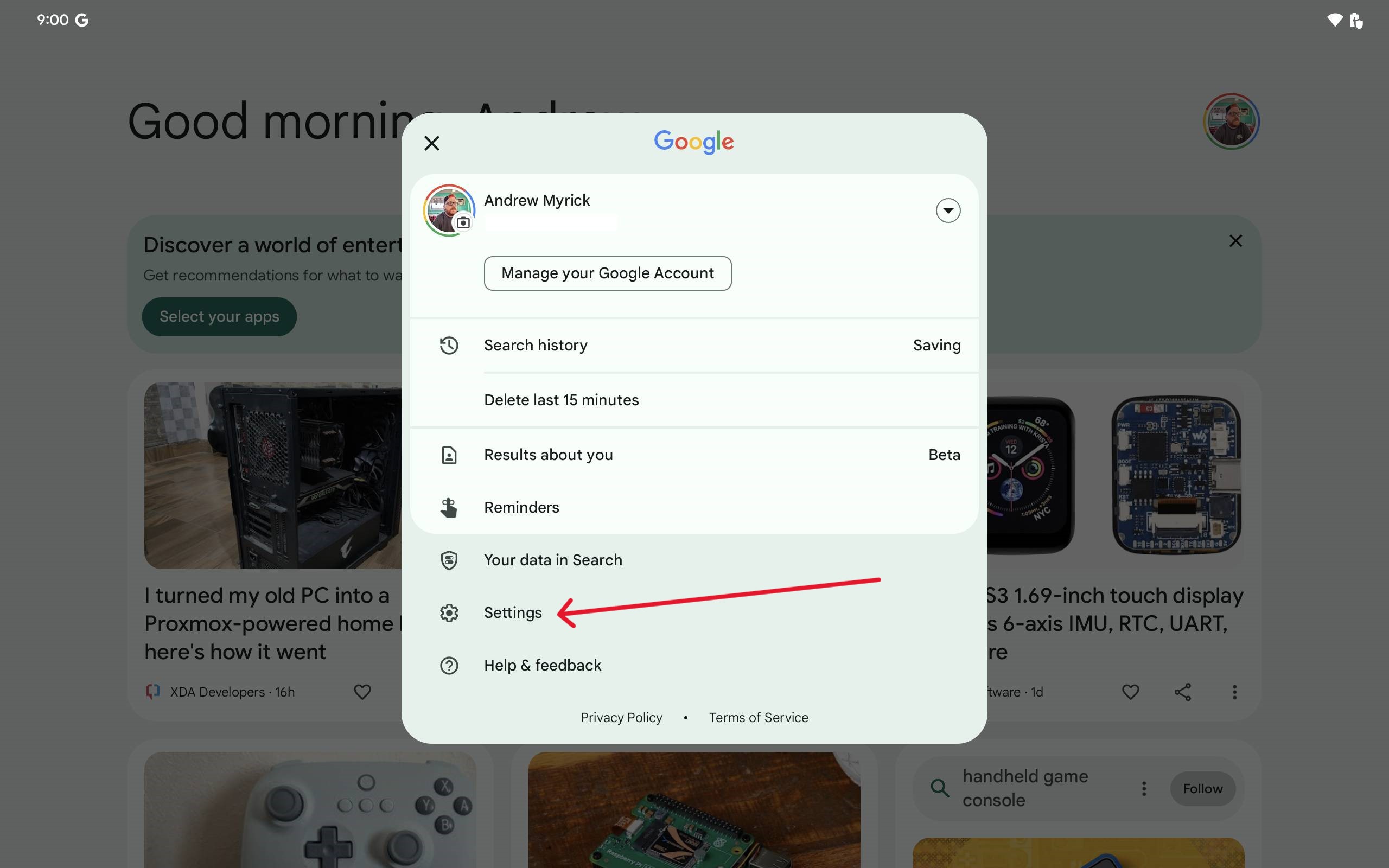Click Manage your Google Account button

(607, 272)
